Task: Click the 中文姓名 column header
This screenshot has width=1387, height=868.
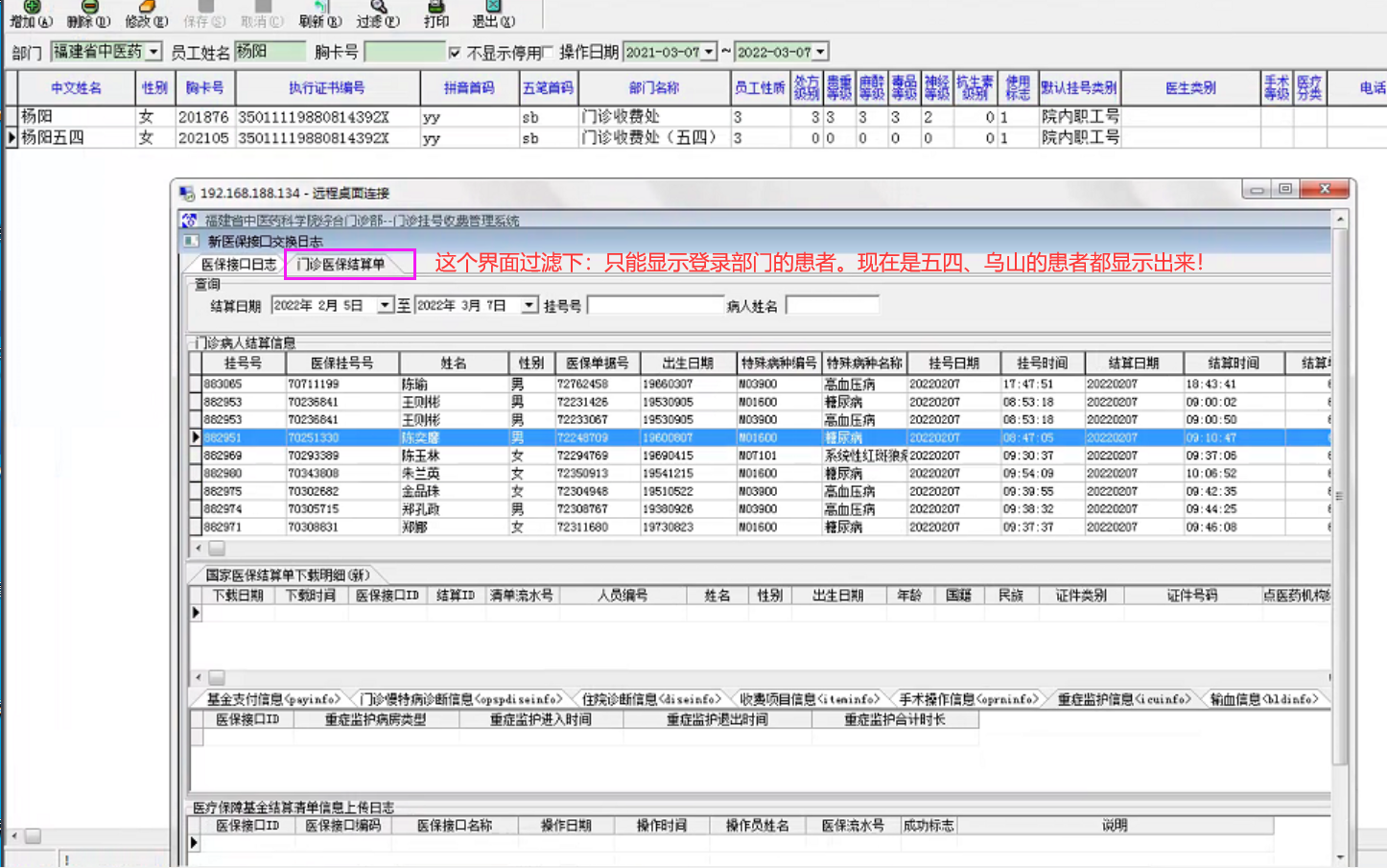Action: [76, 87]
